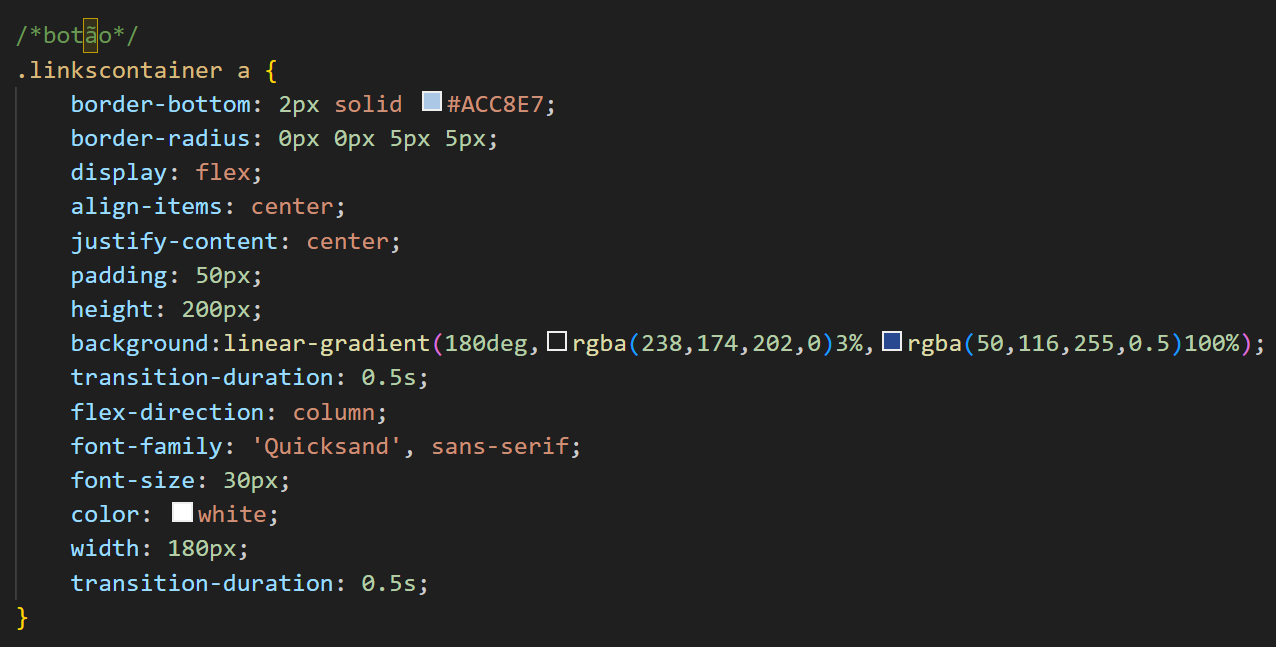Screen dimensions: 1276x647
Task: Click the linear-gradient function name
Action: pos(327,343)
